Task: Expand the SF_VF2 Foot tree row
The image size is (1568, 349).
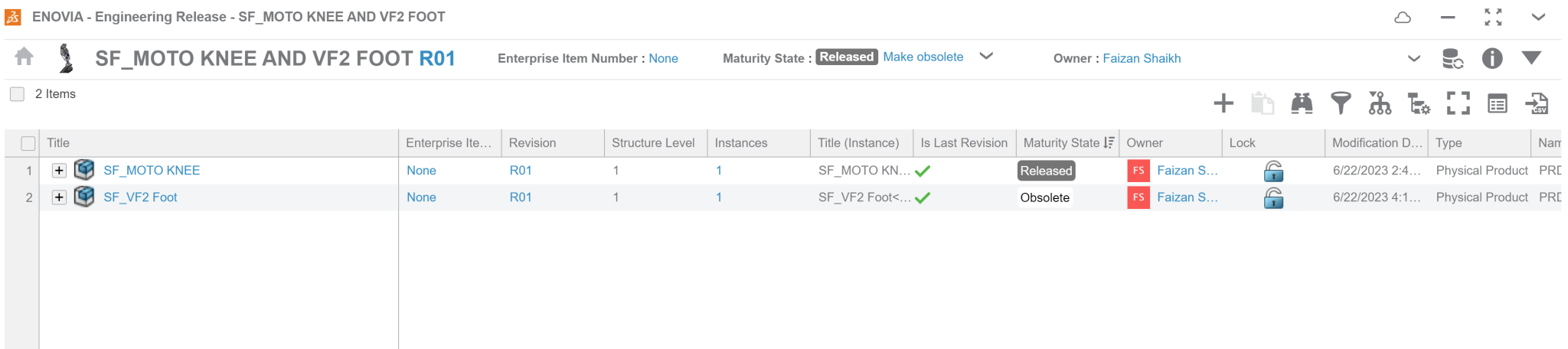Action: [x=59, y=197]
